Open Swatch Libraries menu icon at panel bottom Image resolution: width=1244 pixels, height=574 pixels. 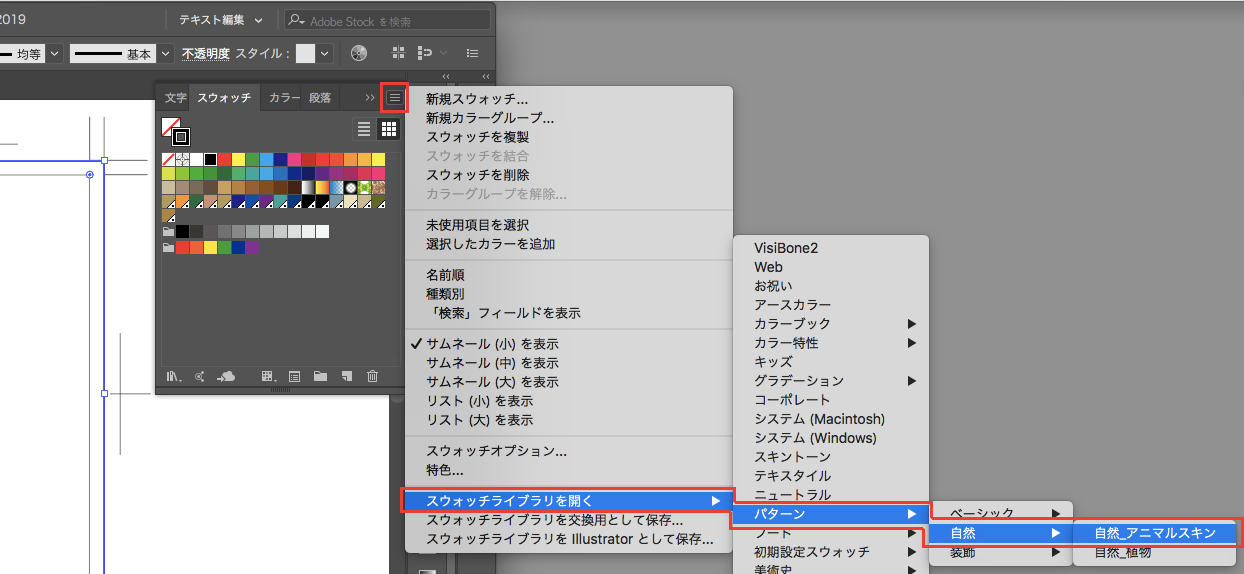173,376
